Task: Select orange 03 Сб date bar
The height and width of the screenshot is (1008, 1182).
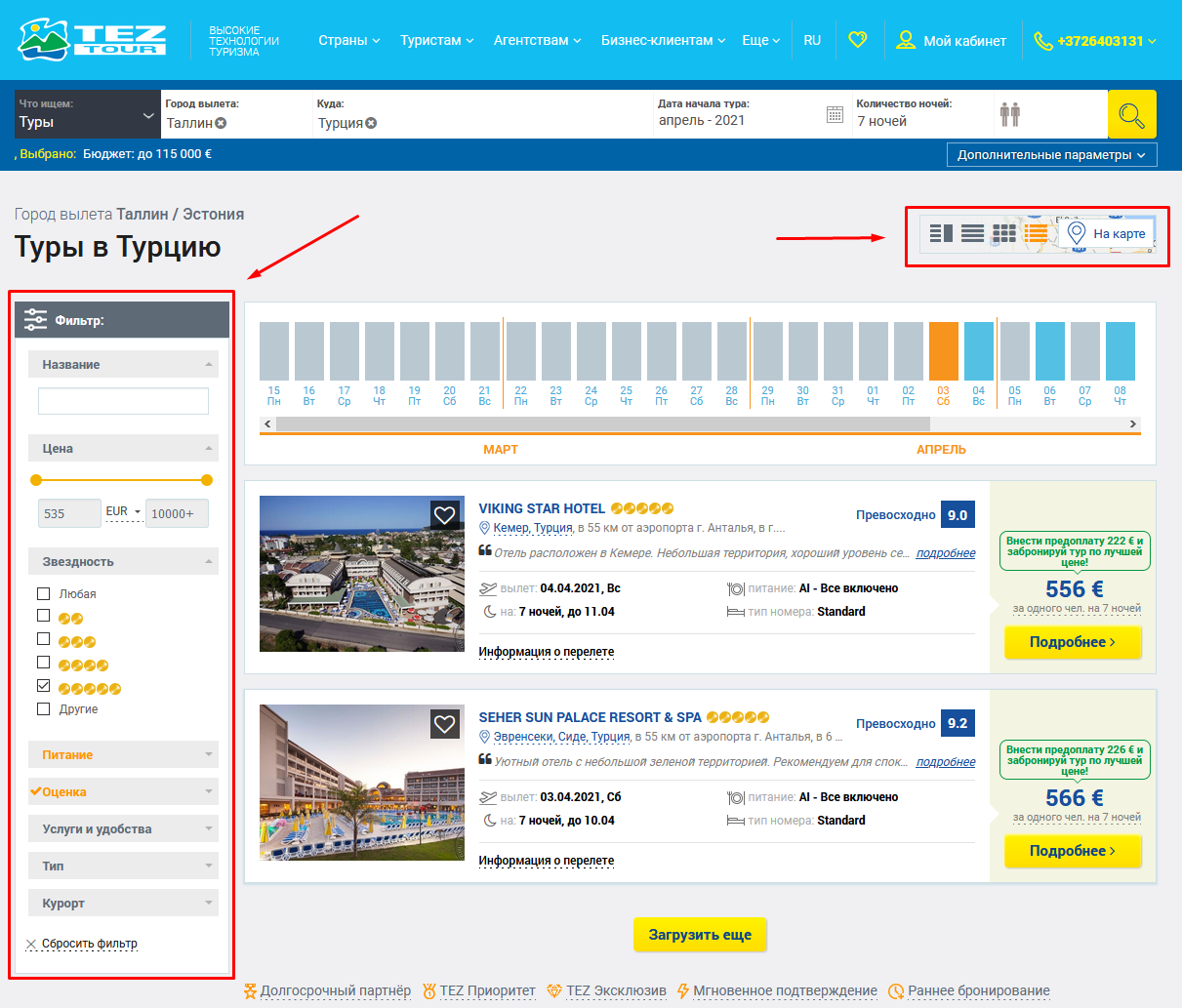Action: click(944, 351)
